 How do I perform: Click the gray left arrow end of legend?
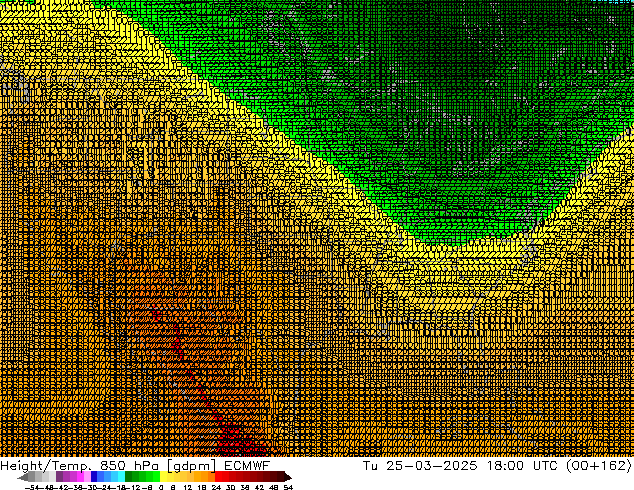tap(23, 477)
